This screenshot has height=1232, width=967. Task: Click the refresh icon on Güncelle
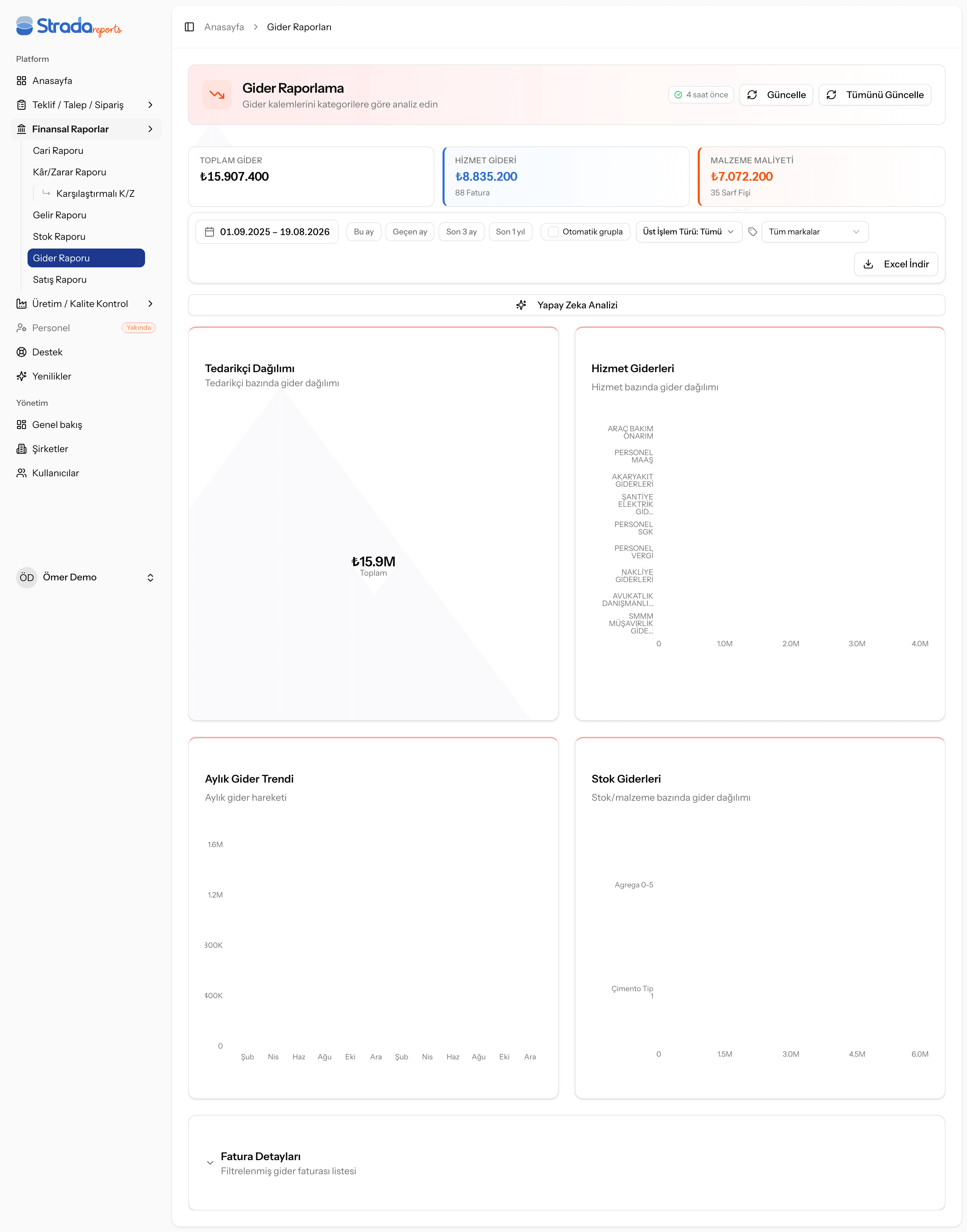click(752, 95)
